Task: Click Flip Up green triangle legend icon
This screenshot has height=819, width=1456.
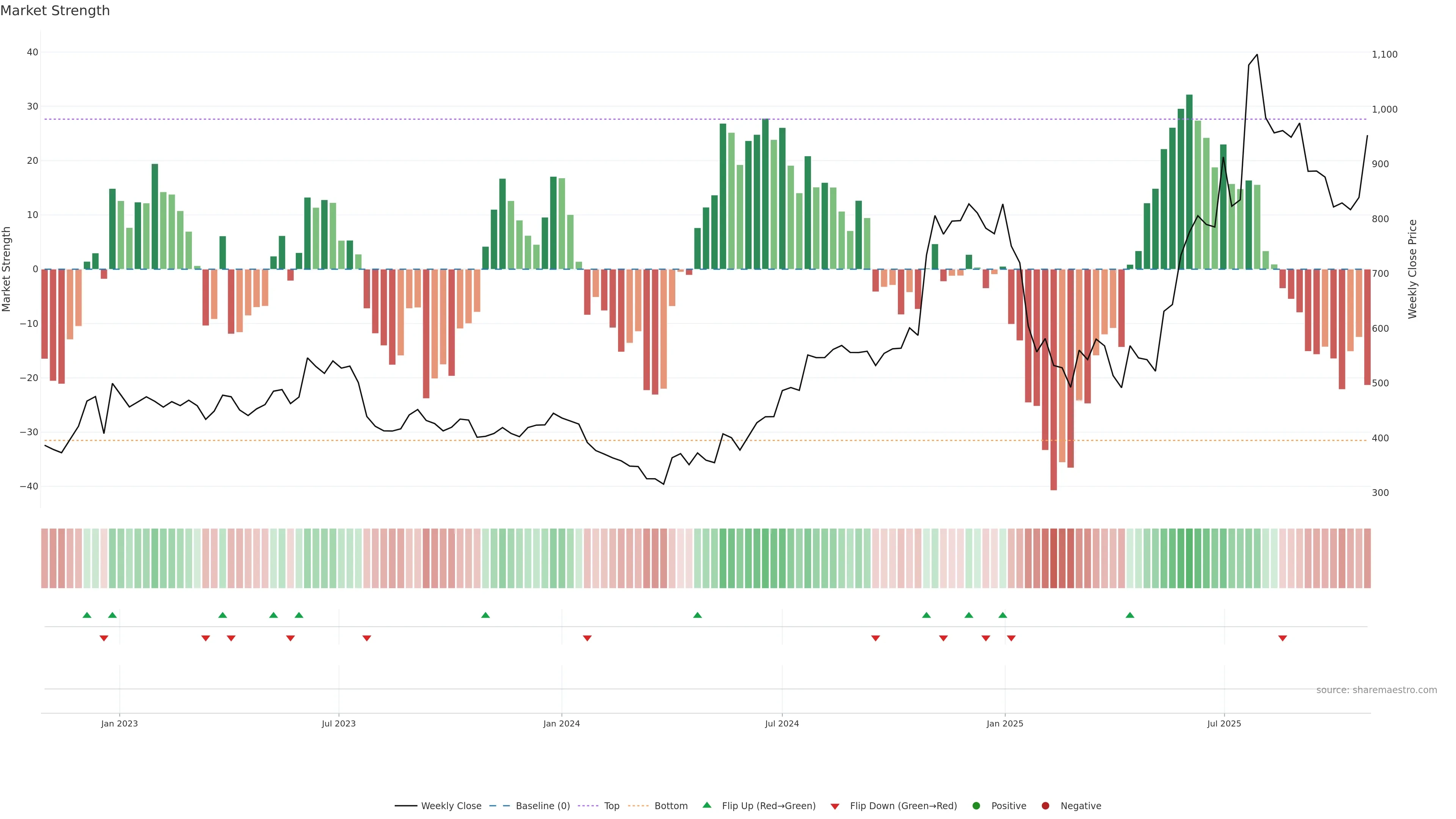Action: (706, 805)
